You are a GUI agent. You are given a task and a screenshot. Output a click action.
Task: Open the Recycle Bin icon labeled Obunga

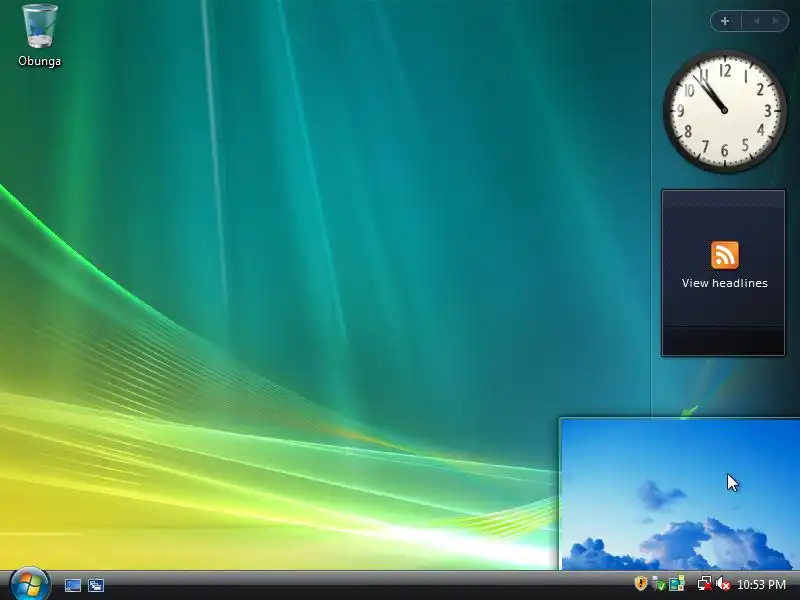tap(40, 35)
